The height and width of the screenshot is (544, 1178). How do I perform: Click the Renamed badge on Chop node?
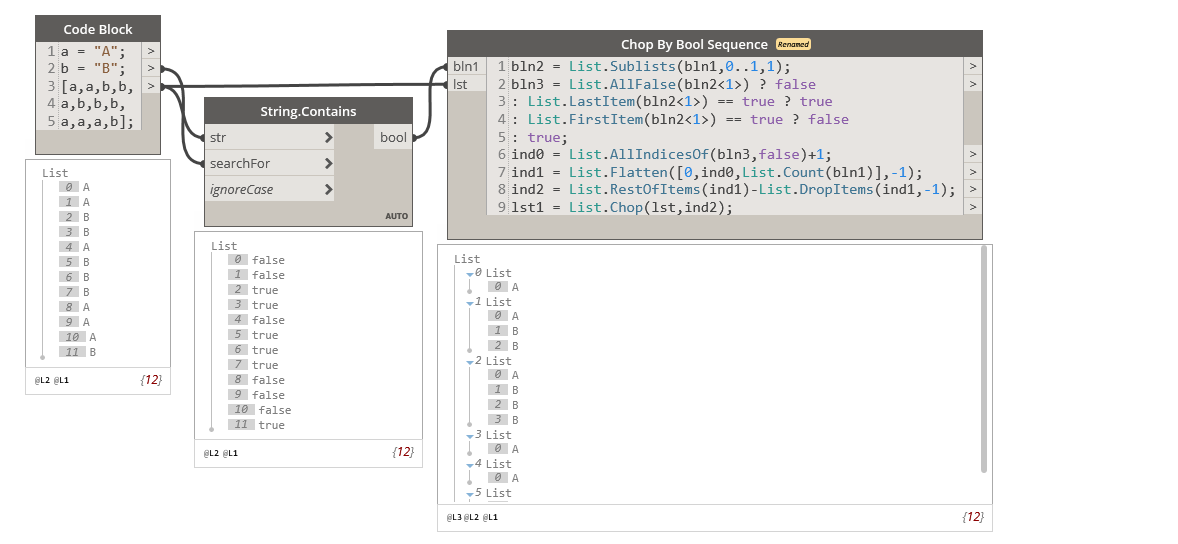click(x=793, y=44)
